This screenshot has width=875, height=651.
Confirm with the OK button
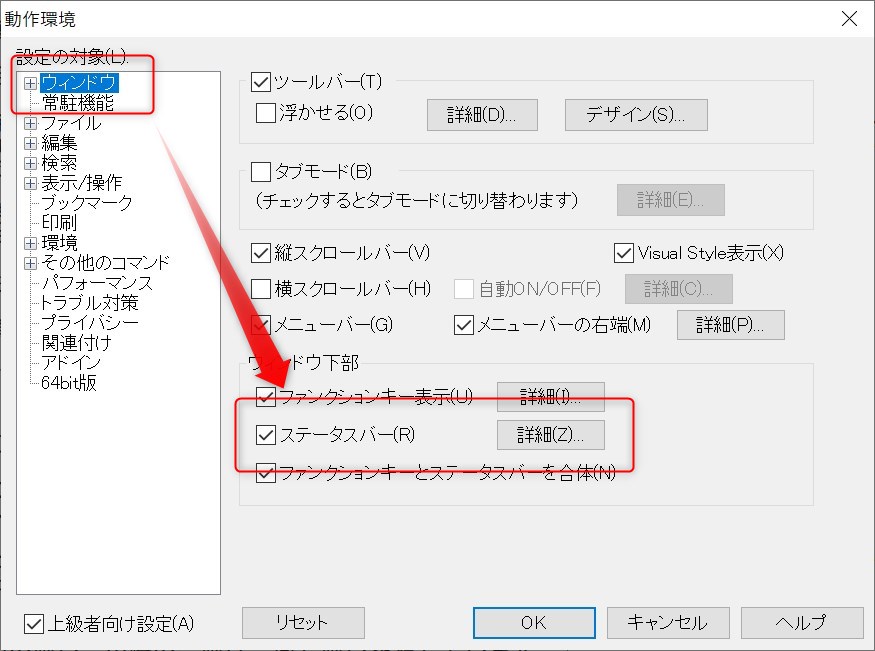click(534, 623)
